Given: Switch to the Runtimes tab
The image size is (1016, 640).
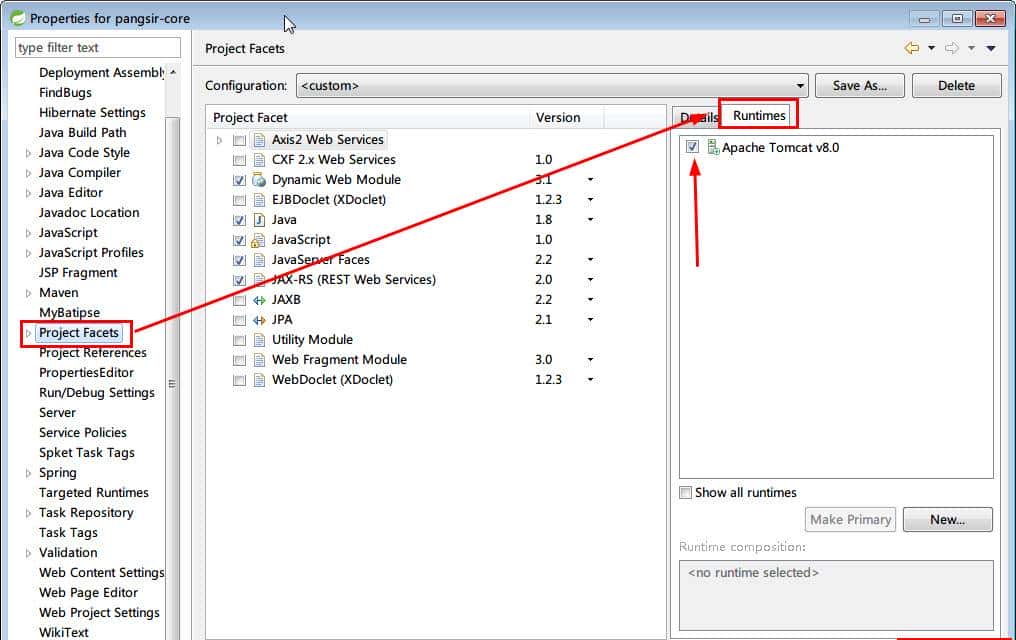Looking at the screenshot, I should click(x=759, y=115).
